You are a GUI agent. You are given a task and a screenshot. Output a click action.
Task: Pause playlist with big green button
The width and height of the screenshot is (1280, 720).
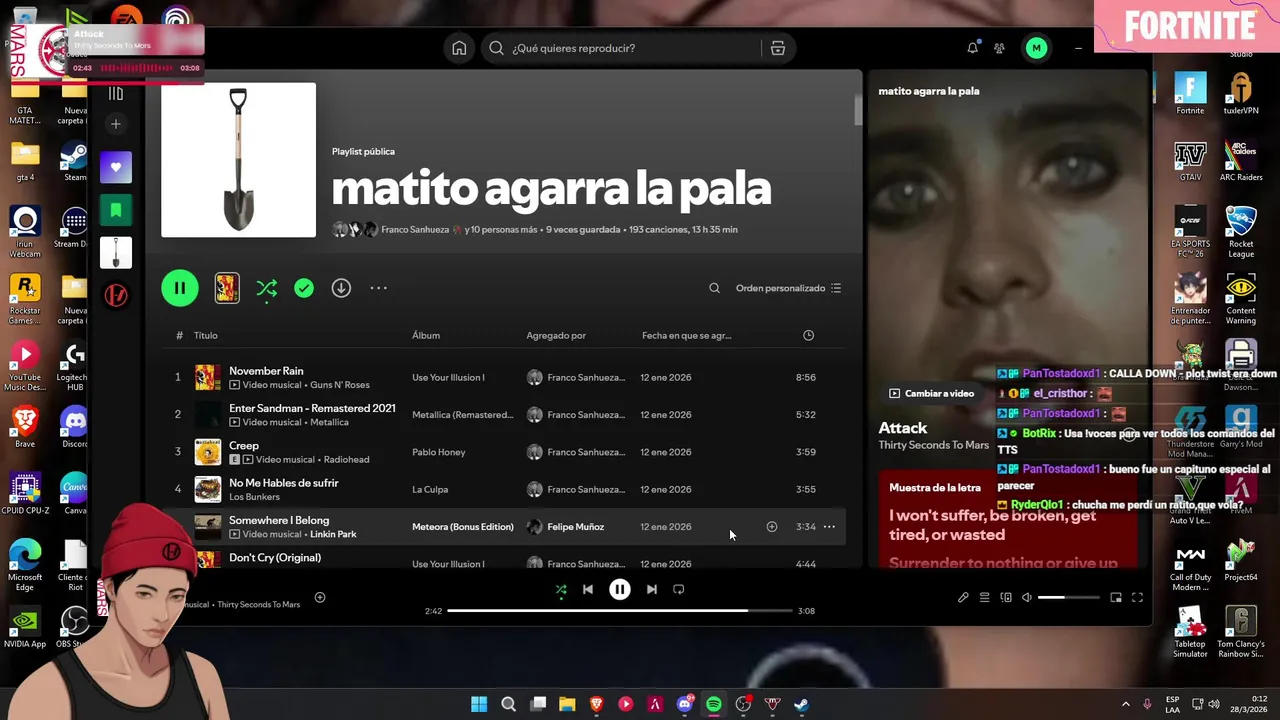180,288
